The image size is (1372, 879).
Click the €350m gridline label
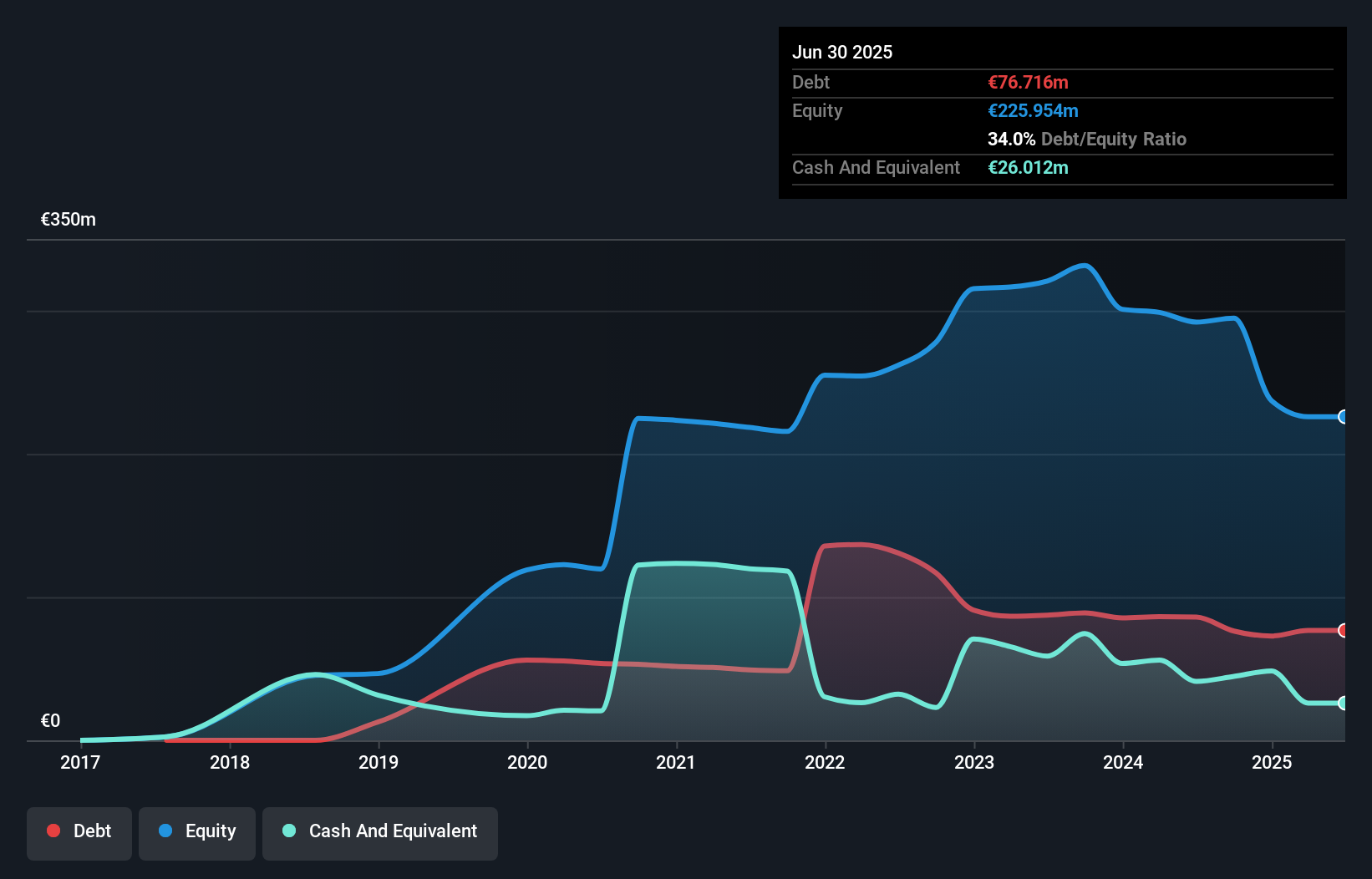pyautogui.click(x=67, y=219)
